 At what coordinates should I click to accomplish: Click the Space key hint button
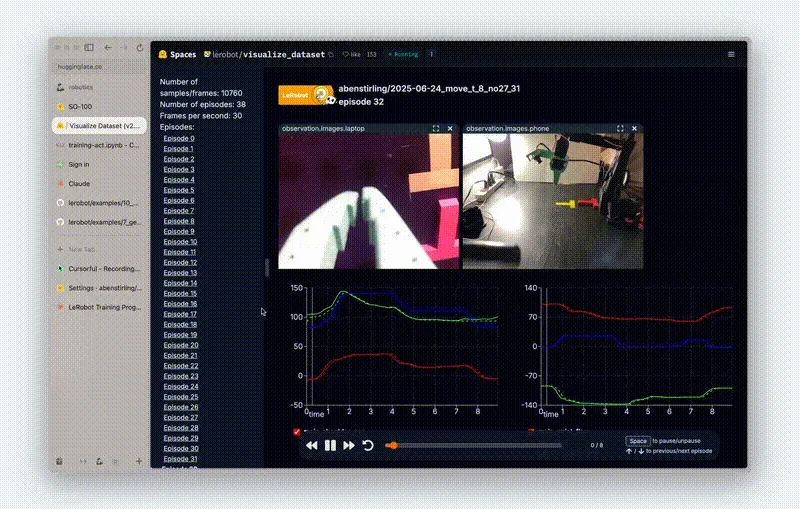click(638, 441)
